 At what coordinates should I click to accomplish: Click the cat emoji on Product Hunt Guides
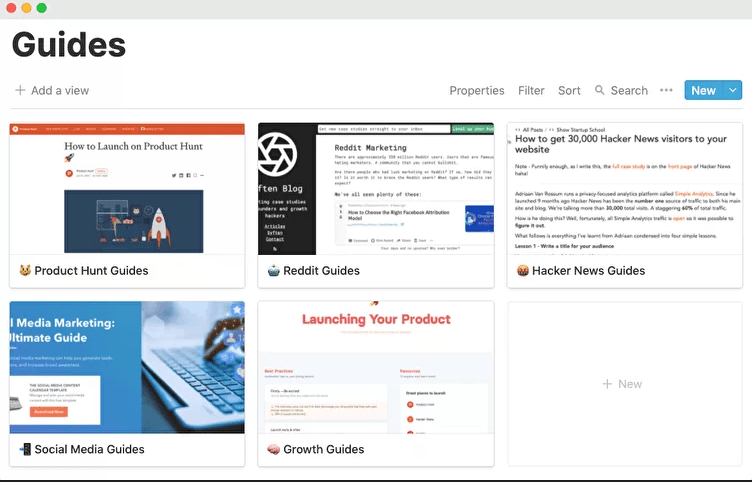(25, 270)
